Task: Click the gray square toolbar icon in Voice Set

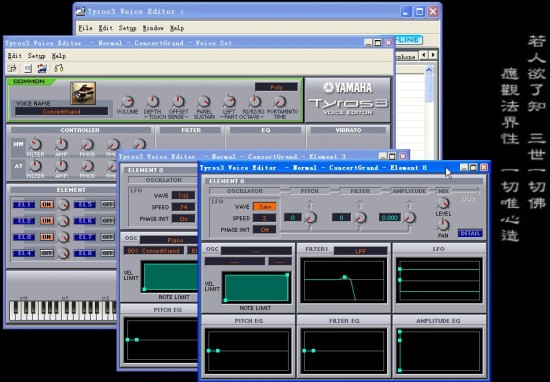Action: point(28,68)
